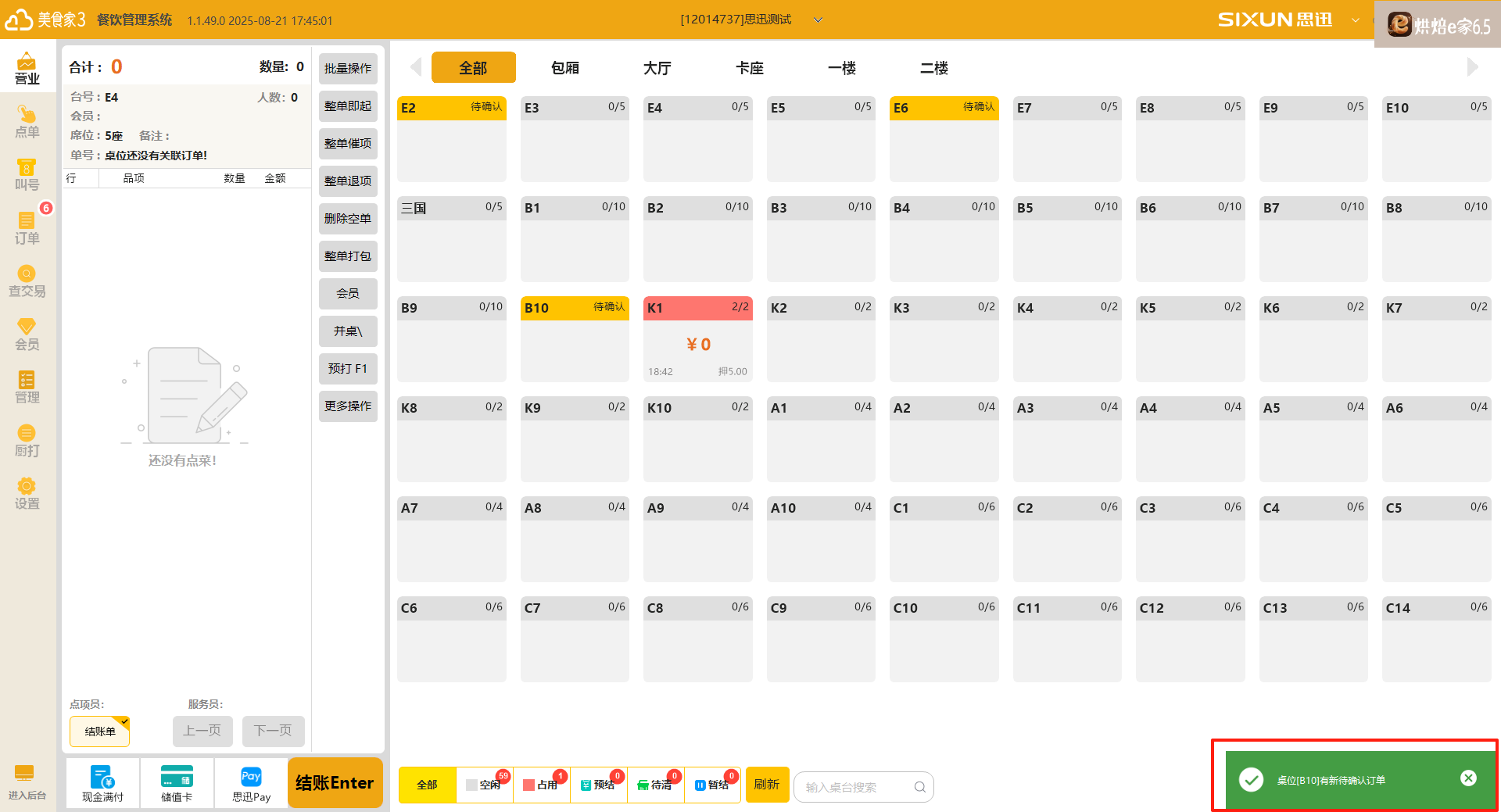This screenshot has width=1501, height=812.
Task: Open the 会员 membership sidebar icon
Action: point(27,334)
